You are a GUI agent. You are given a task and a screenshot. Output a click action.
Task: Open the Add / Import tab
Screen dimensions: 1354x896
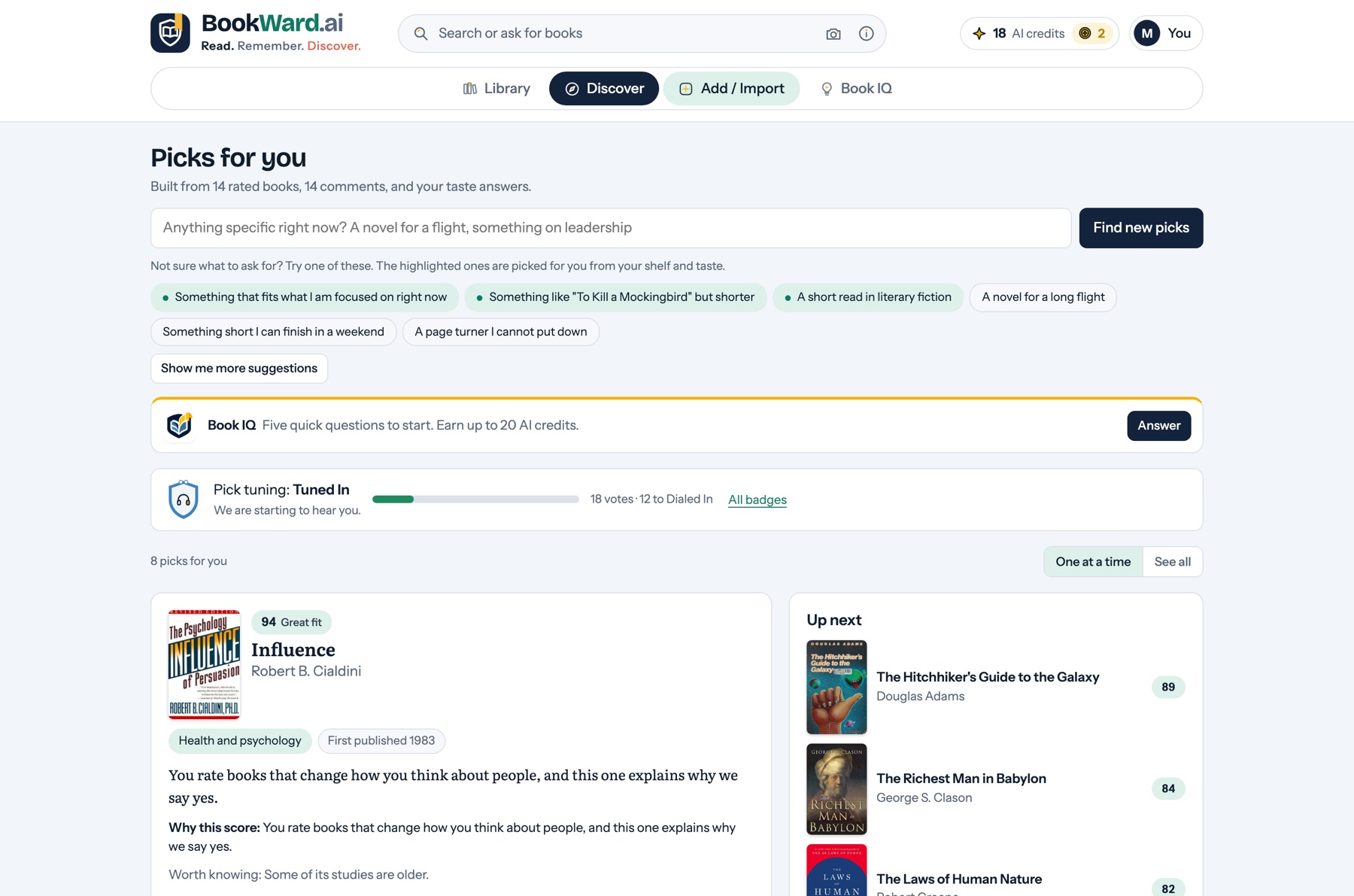tap(731, 89)
